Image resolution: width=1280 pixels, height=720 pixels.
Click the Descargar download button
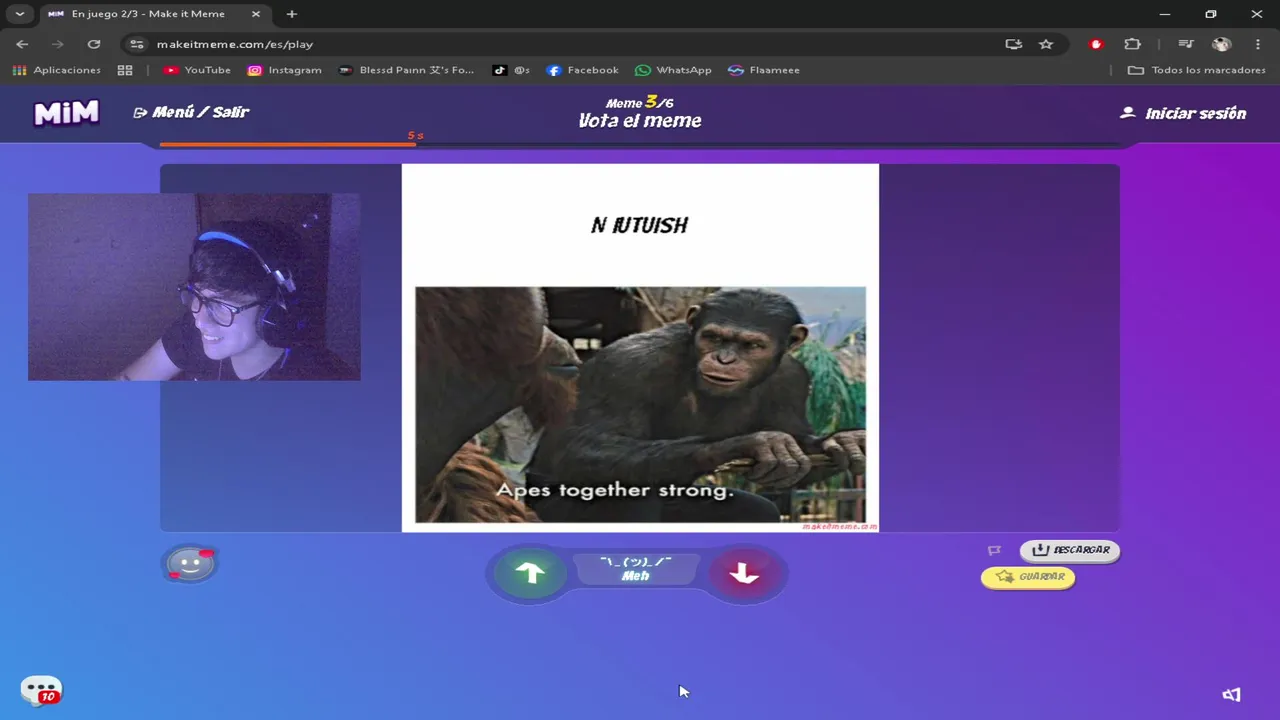coord(1070,550)
